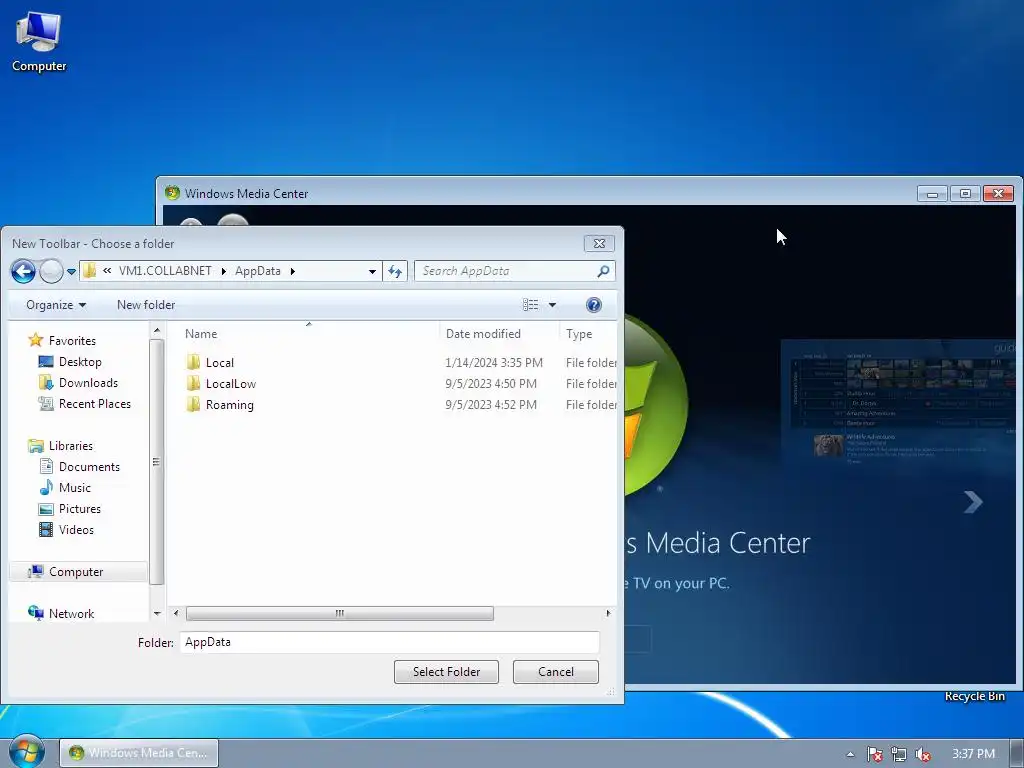Click the Search AppData field

coord(515,271)
